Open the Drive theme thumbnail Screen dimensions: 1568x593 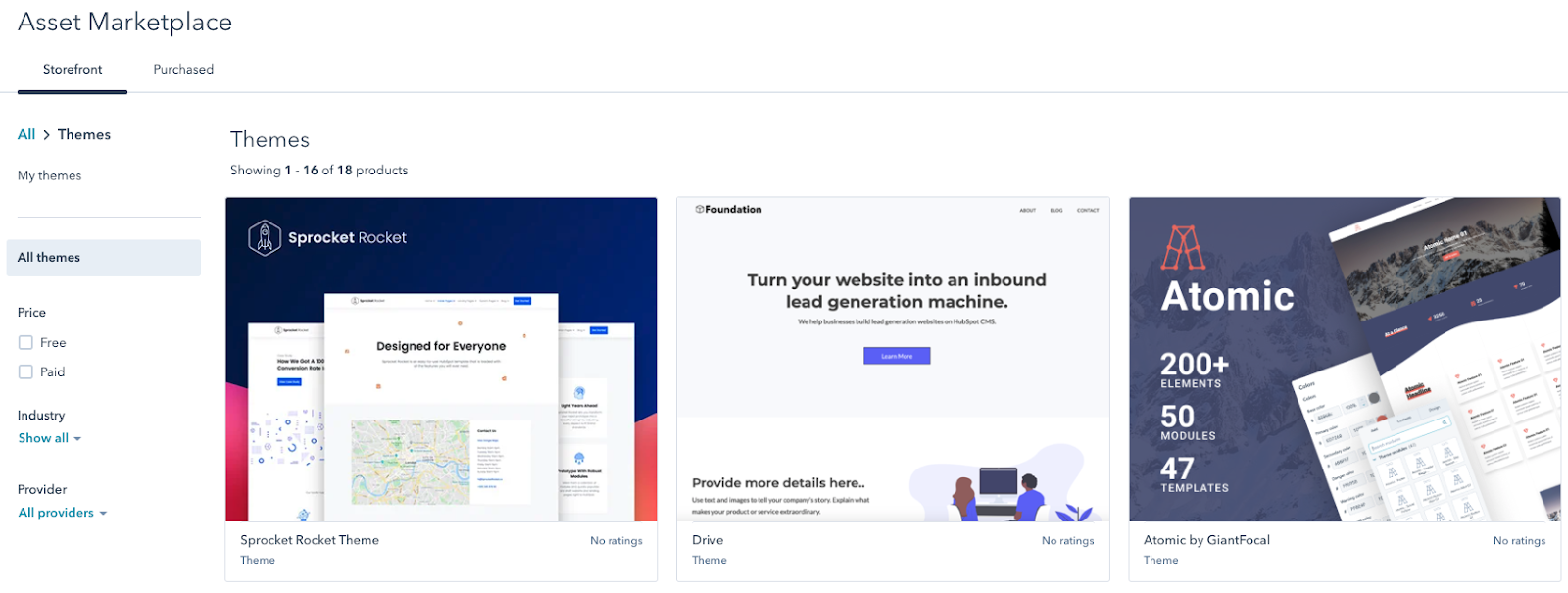point(893,360)
